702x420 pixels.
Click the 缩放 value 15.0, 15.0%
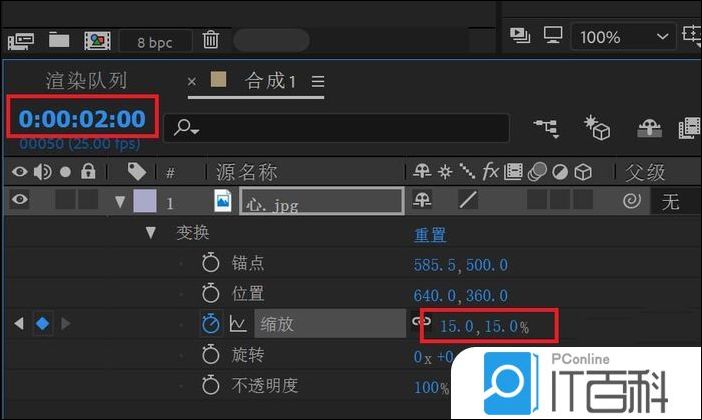pyautogui.click(x=484, y=326)
